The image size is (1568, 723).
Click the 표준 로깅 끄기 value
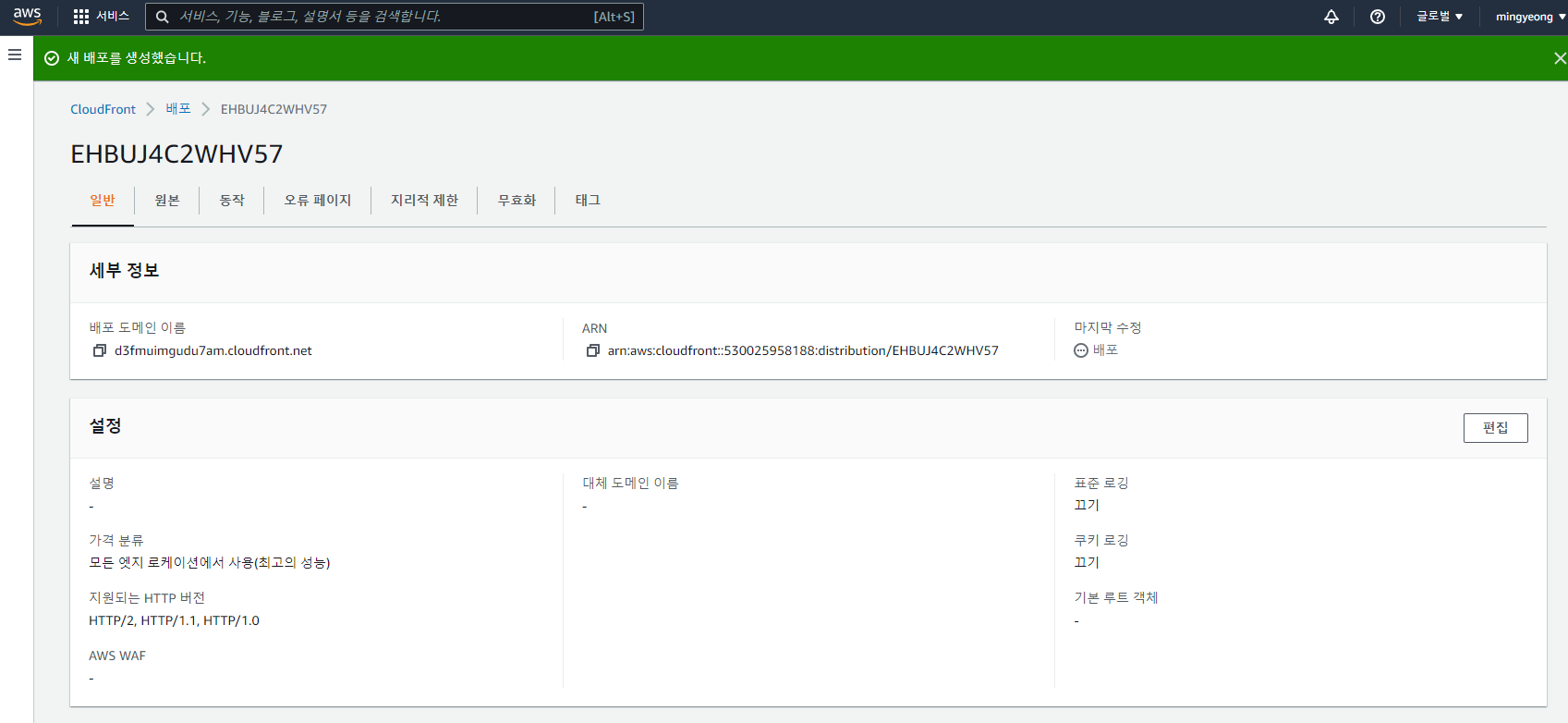(1087, 506)
